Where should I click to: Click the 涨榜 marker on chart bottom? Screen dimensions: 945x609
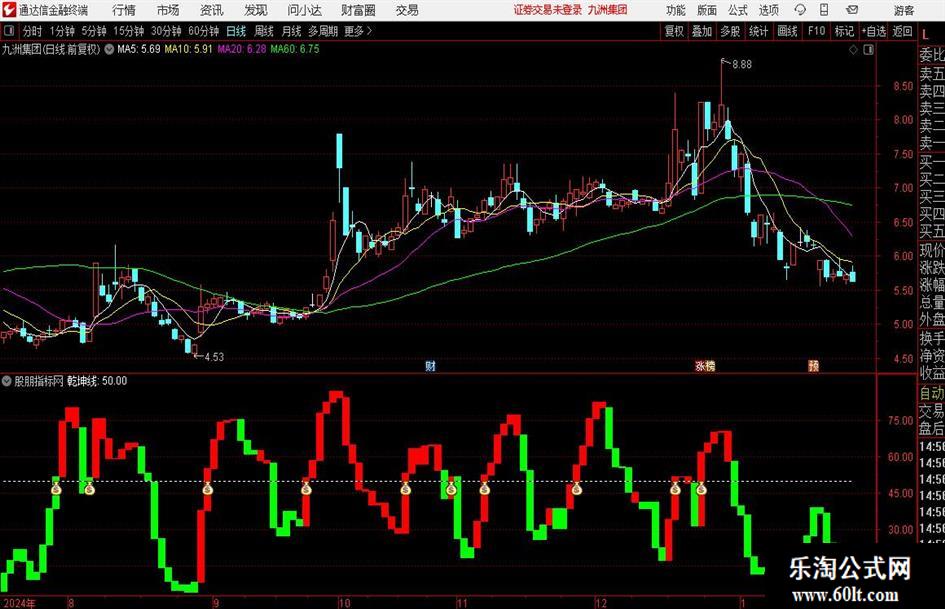[x=705, y=366]
